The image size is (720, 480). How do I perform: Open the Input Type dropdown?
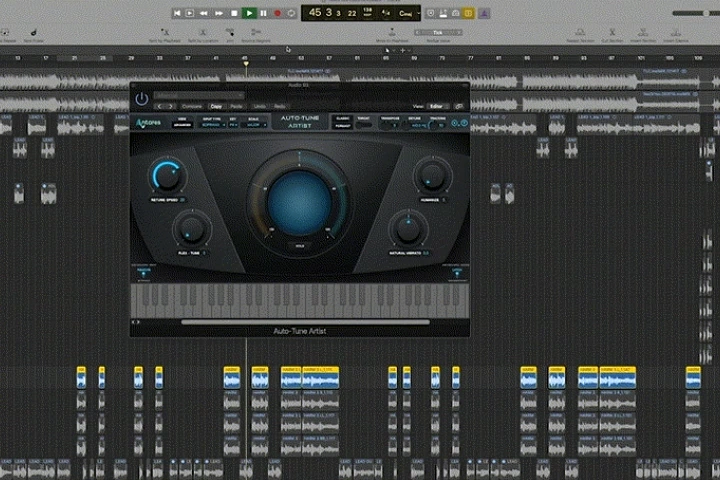[211, 125]
